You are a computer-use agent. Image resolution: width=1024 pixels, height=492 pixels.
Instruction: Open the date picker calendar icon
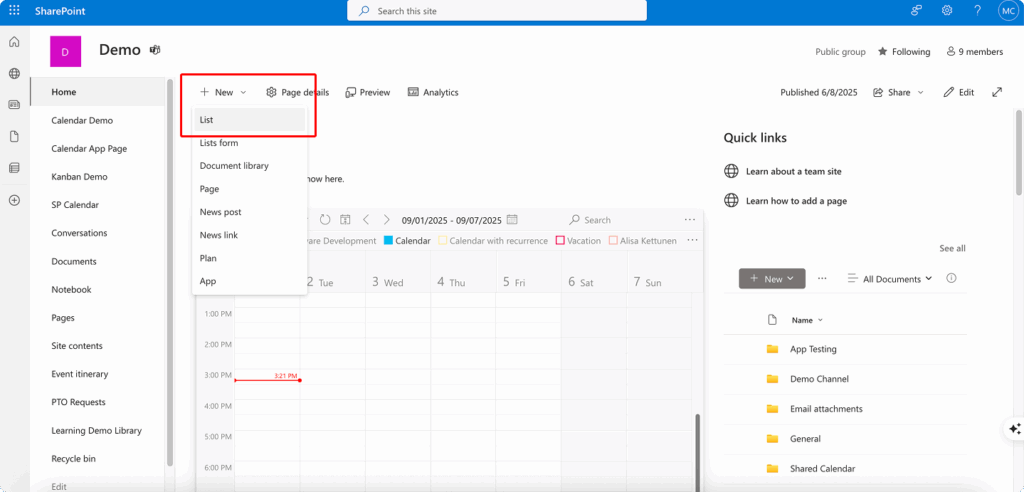coord(512,220)
